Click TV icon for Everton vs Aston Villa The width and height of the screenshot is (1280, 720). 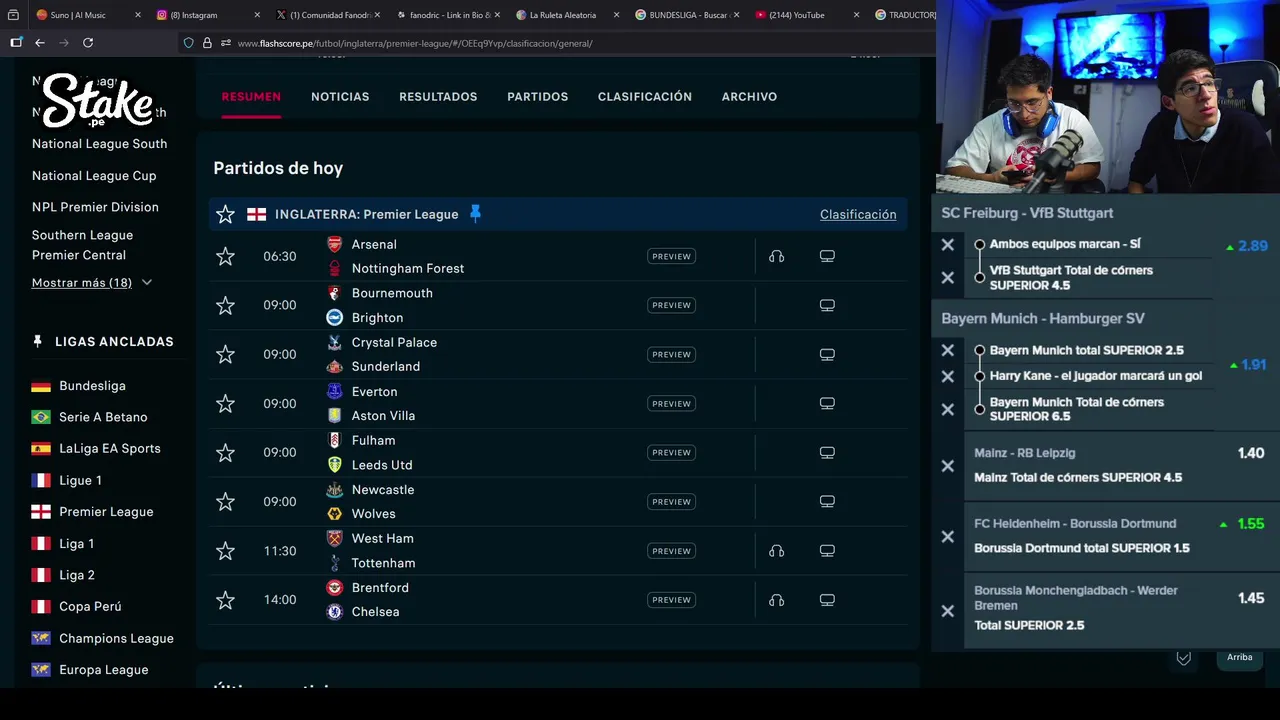(827, 404)
